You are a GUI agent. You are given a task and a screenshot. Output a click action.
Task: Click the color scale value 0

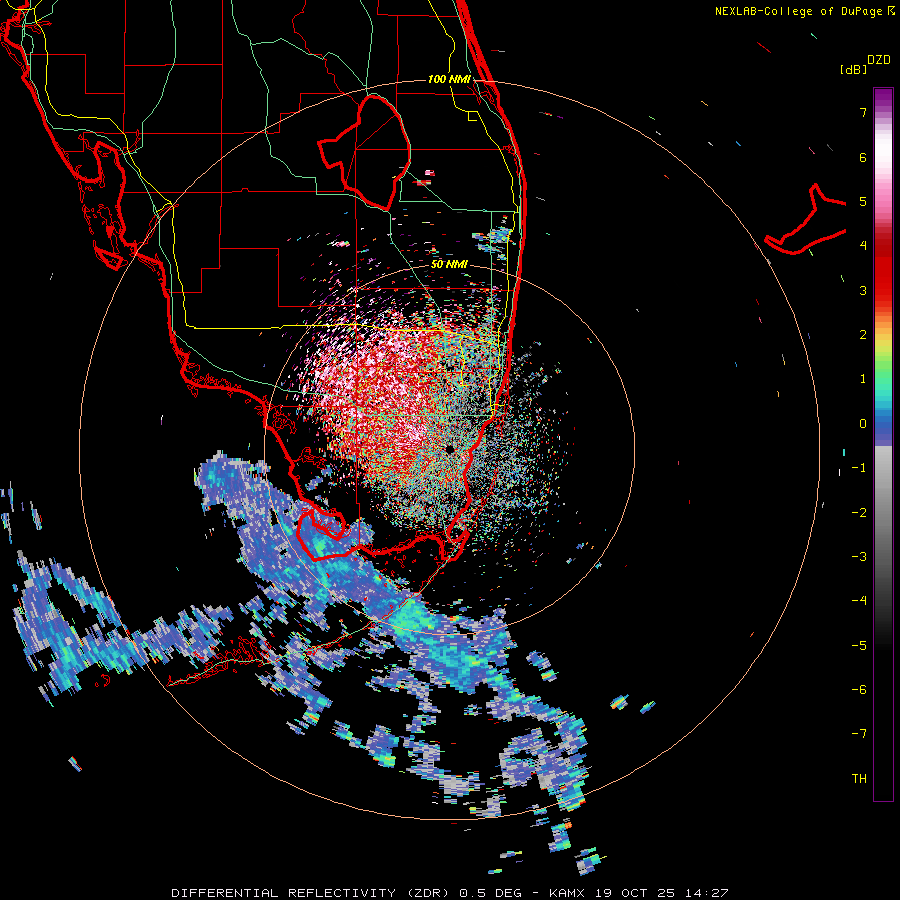(x=863, y=424)
